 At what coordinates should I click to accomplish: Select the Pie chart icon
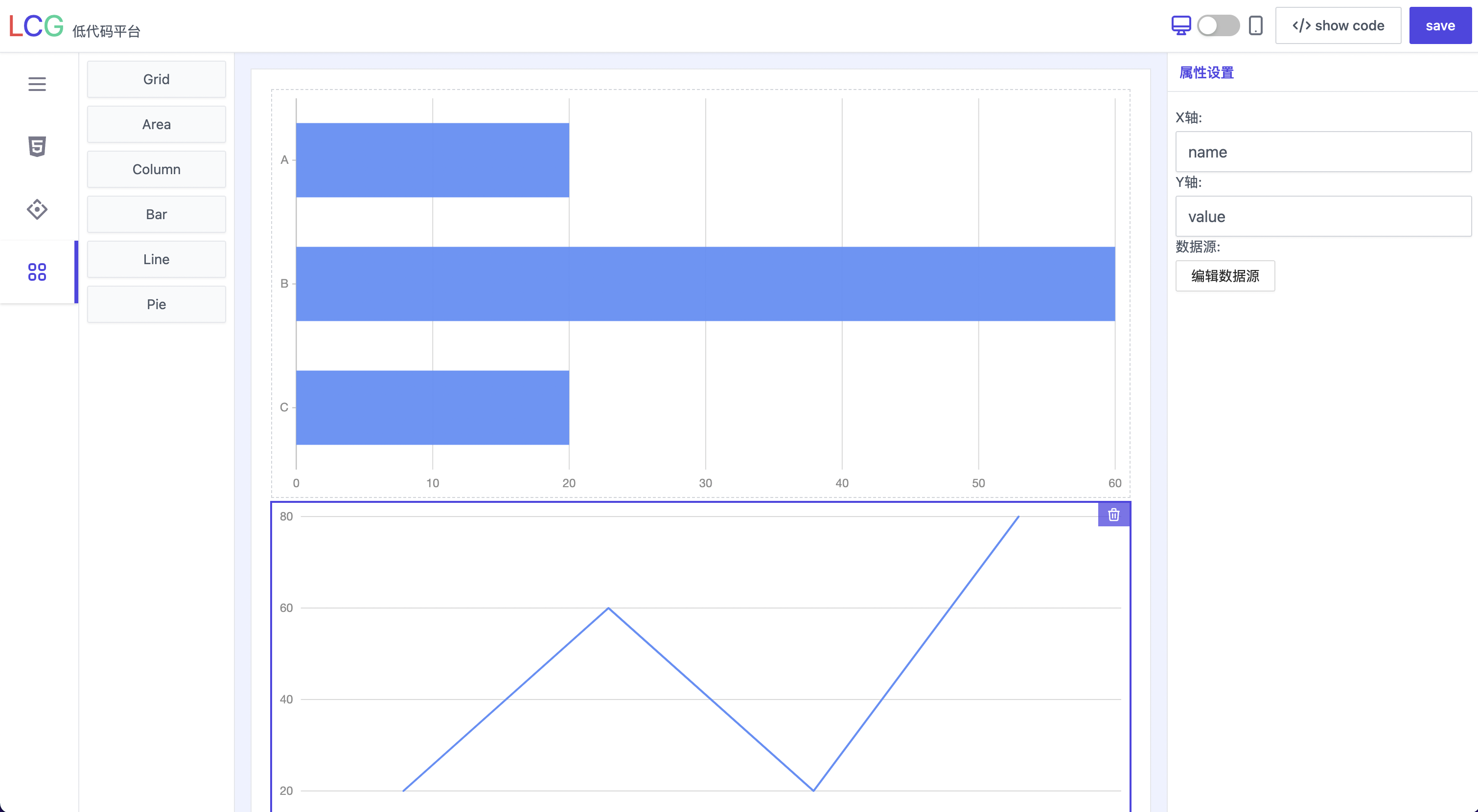tap(156, 304)
